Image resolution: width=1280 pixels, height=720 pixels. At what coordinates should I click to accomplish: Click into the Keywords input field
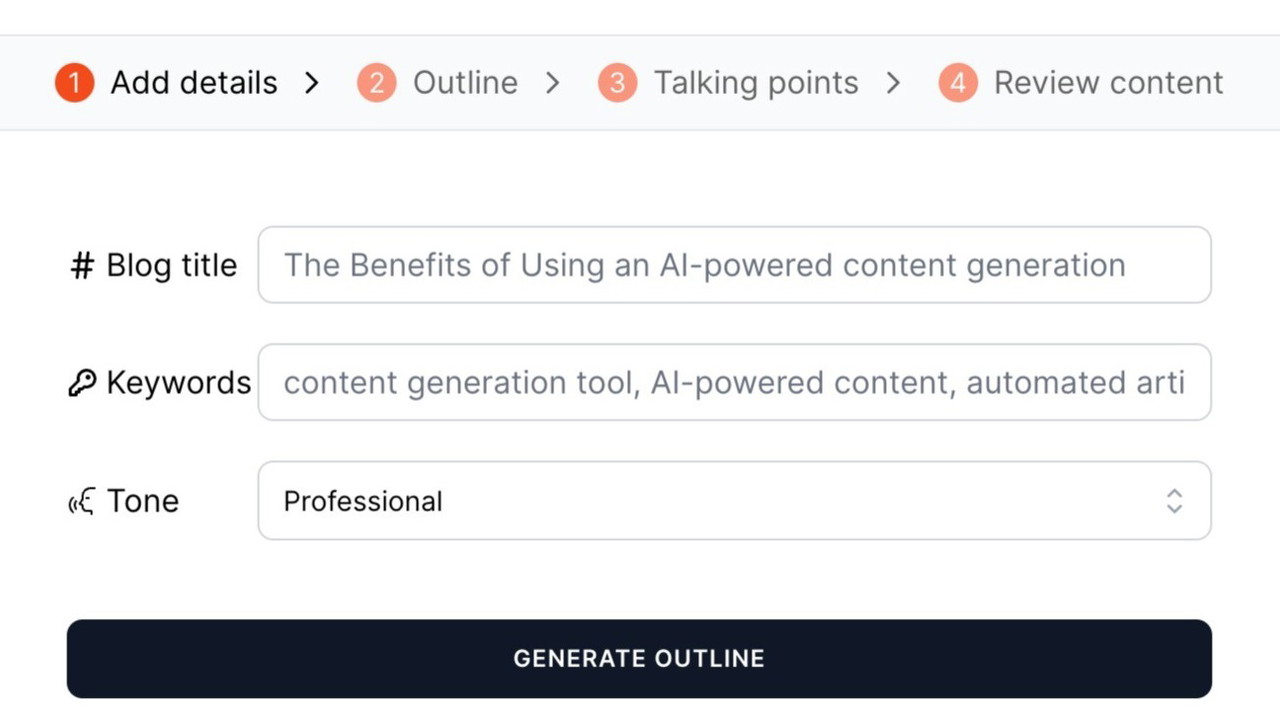tap(734, 383)
